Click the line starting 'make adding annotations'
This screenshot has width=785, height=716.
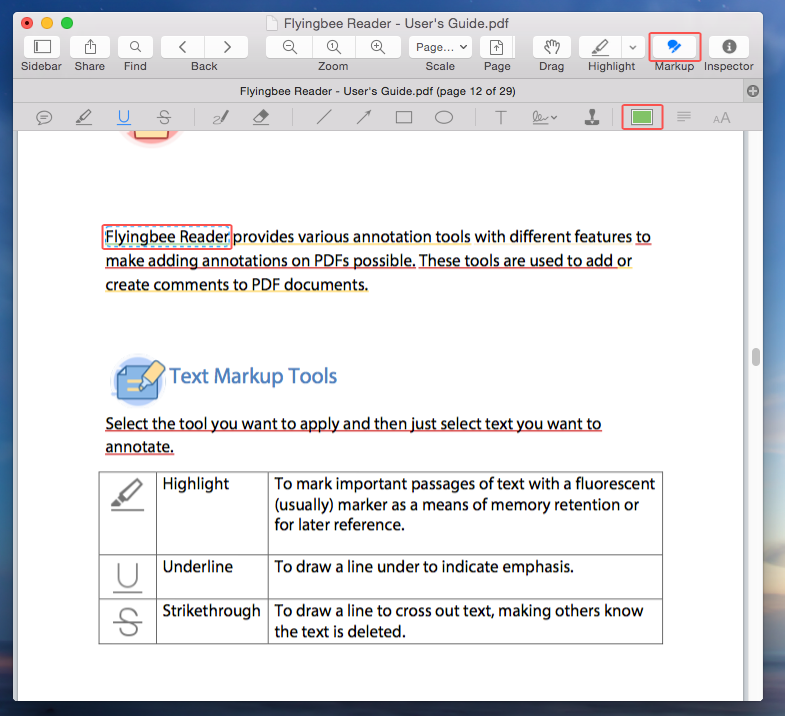368,261
